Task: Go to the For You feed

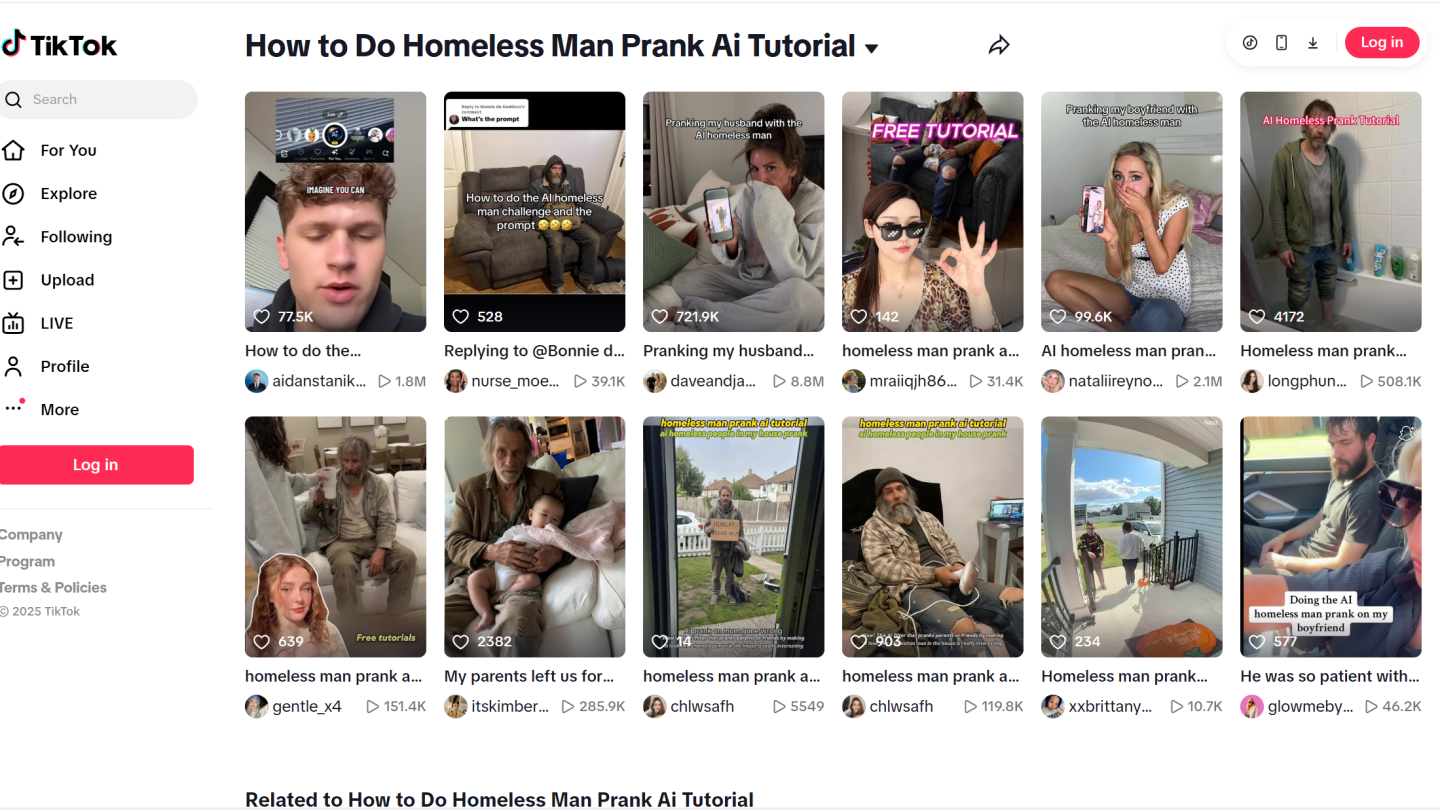Action: 68,150
